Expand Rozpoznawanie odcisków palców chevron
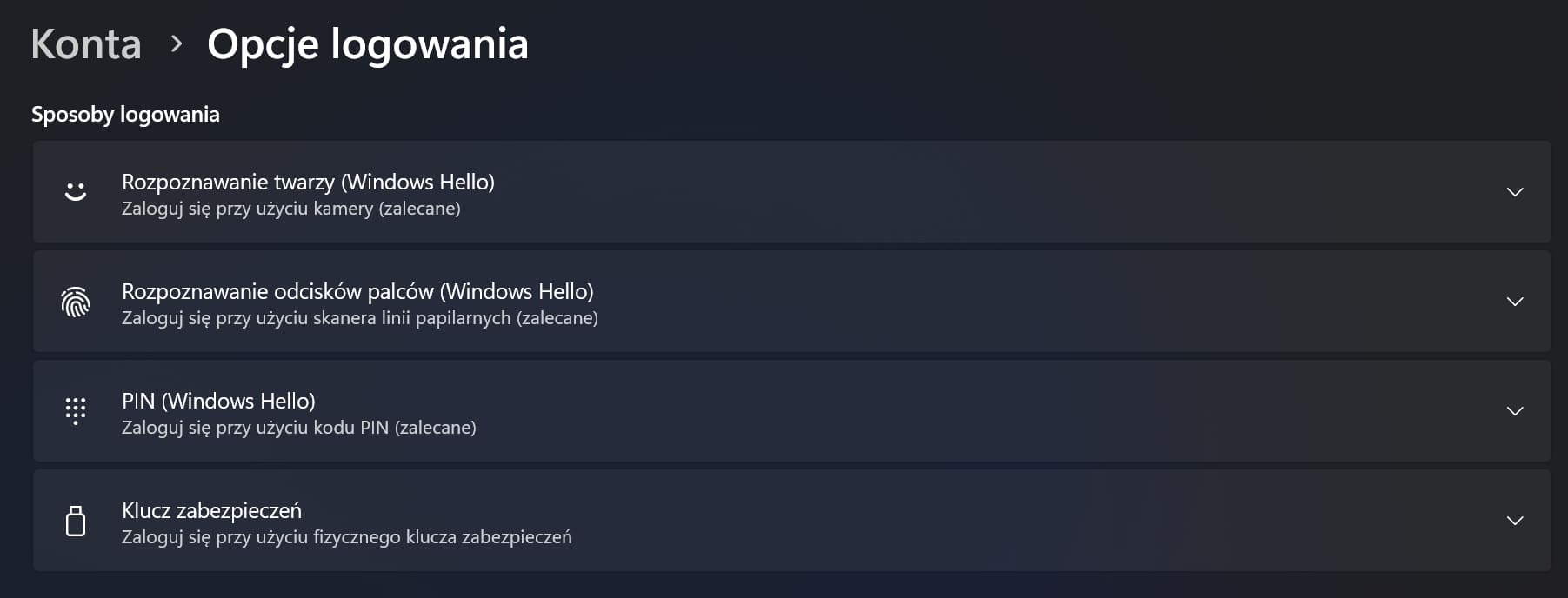1568x598 pixels. (1515, 302)
